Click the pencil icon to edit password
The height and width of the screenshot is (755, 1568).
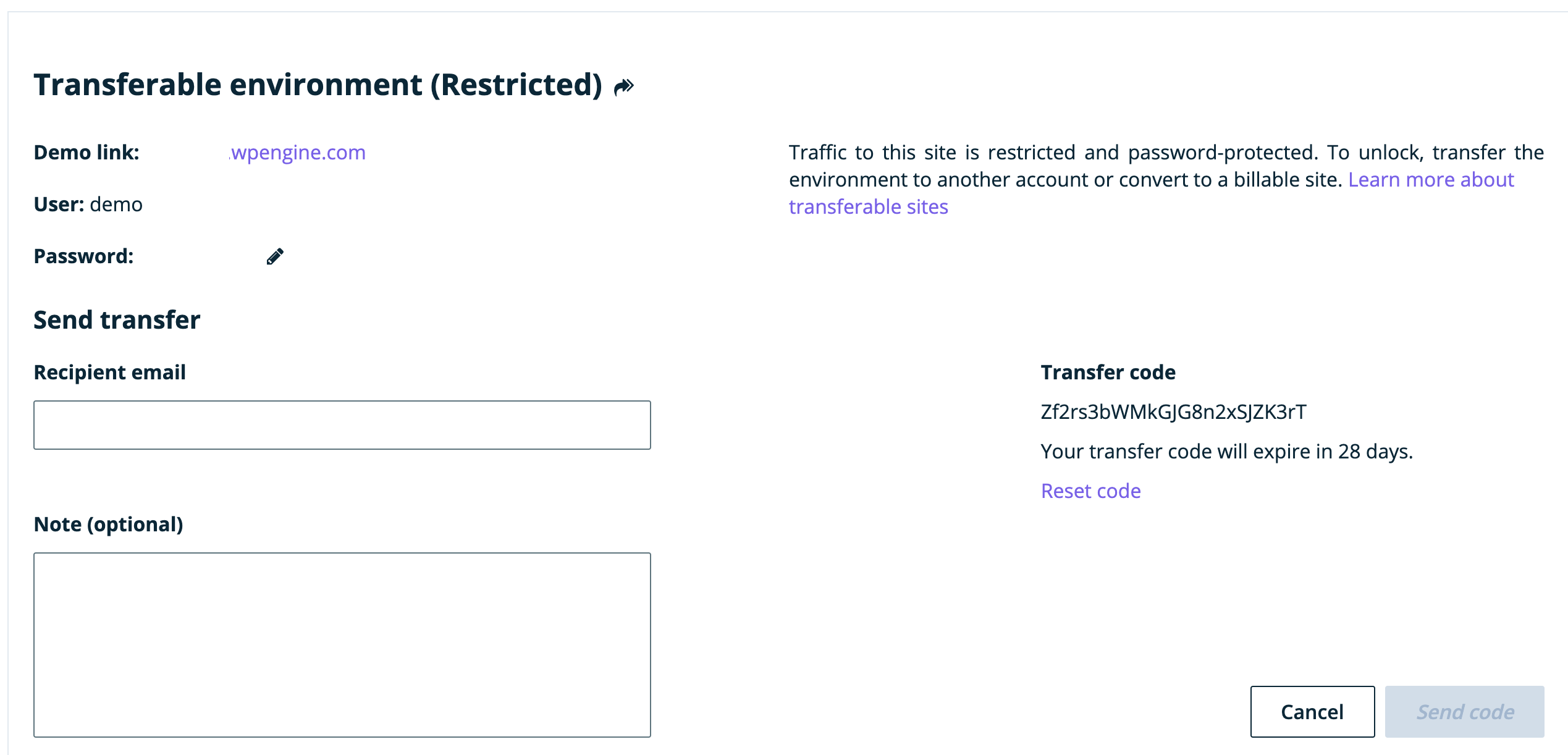(x=275, y=256)
